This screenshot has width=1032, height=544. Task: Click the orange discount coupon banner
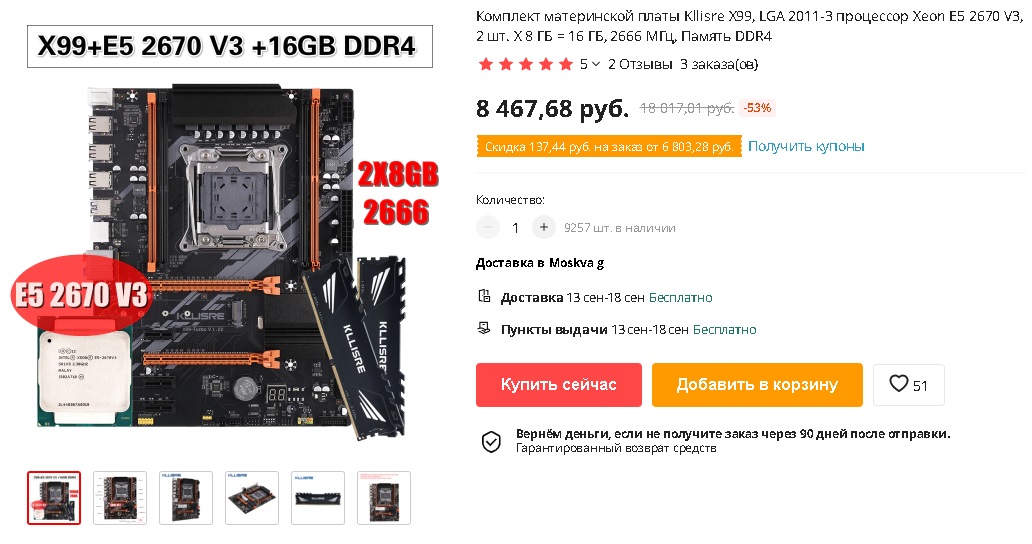pos(609,146)
